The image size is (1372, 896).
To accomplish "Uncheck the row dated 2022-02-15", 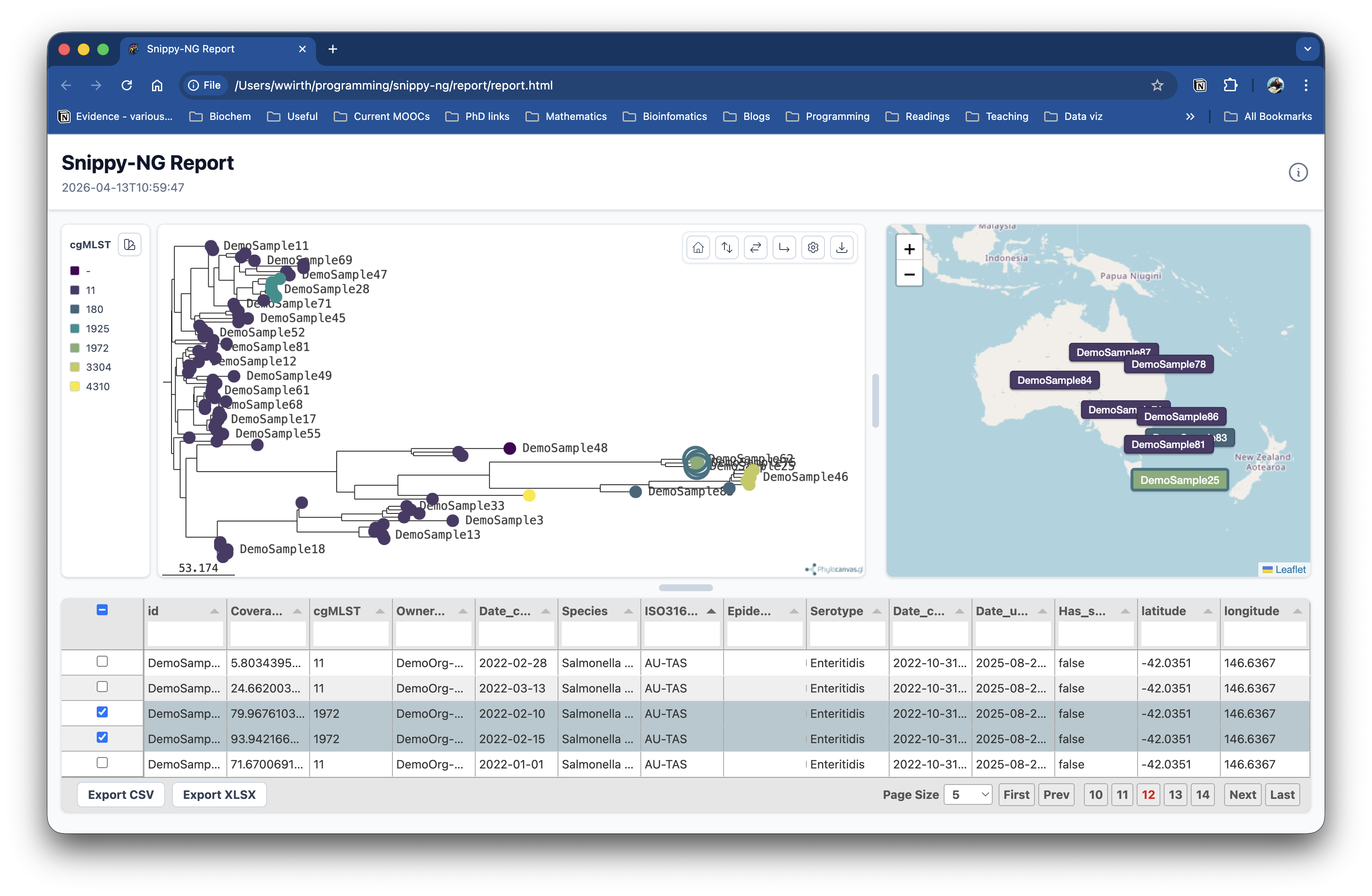I will [x=102, y=737].
